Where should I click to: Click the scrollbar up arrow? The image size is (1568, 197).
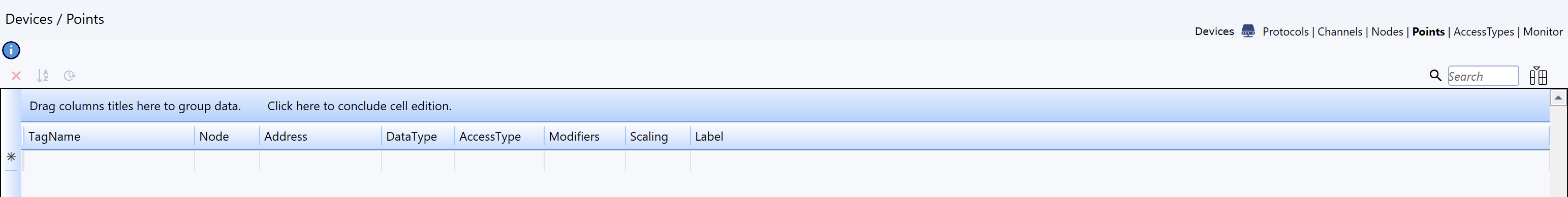click(x=1558, y=98)
